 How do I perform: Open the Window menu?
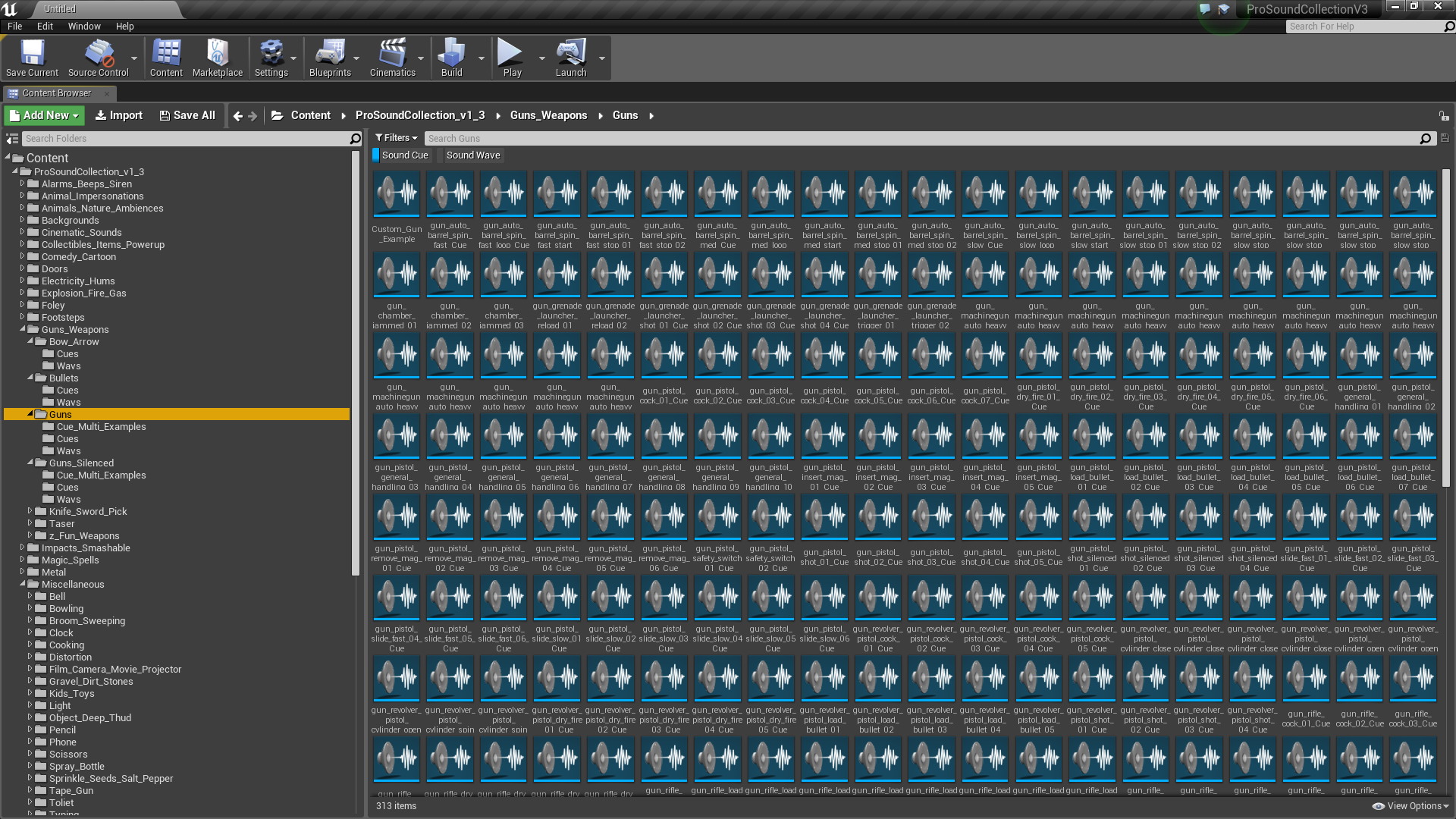tap(83, 26)
